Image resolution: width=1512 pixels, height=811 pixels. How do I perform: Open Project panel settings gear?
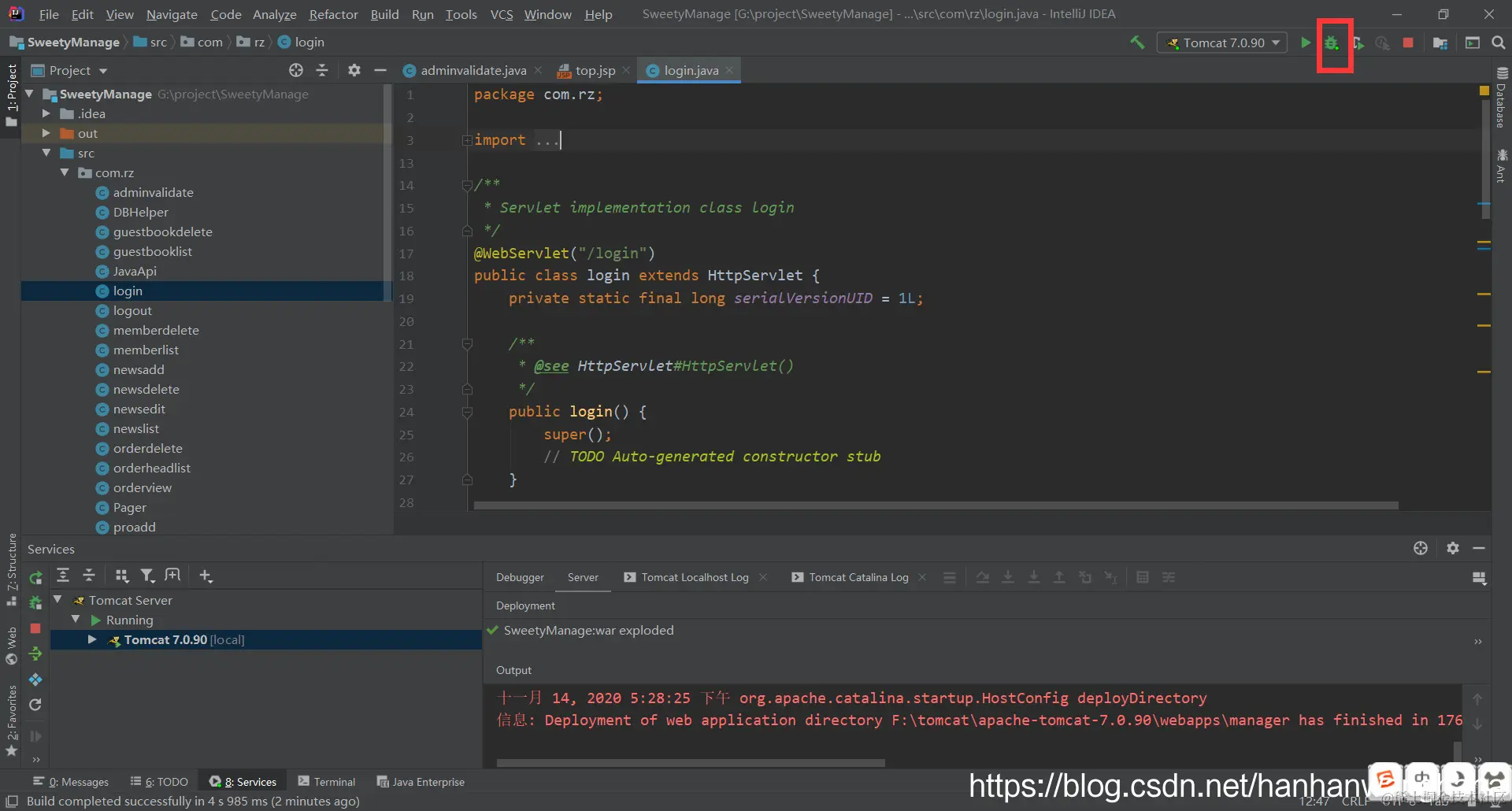click(x=354, y=70)
